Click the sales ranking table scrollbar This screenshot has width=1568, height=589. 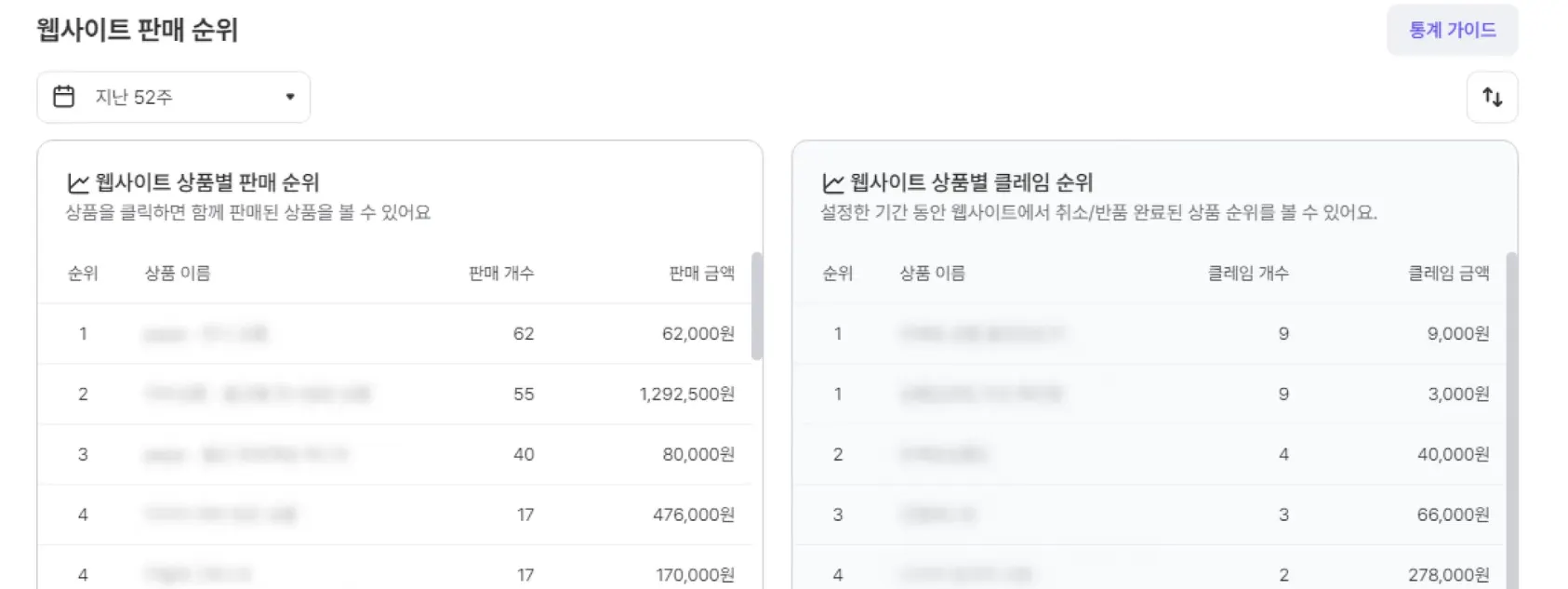tap(756, 305)
